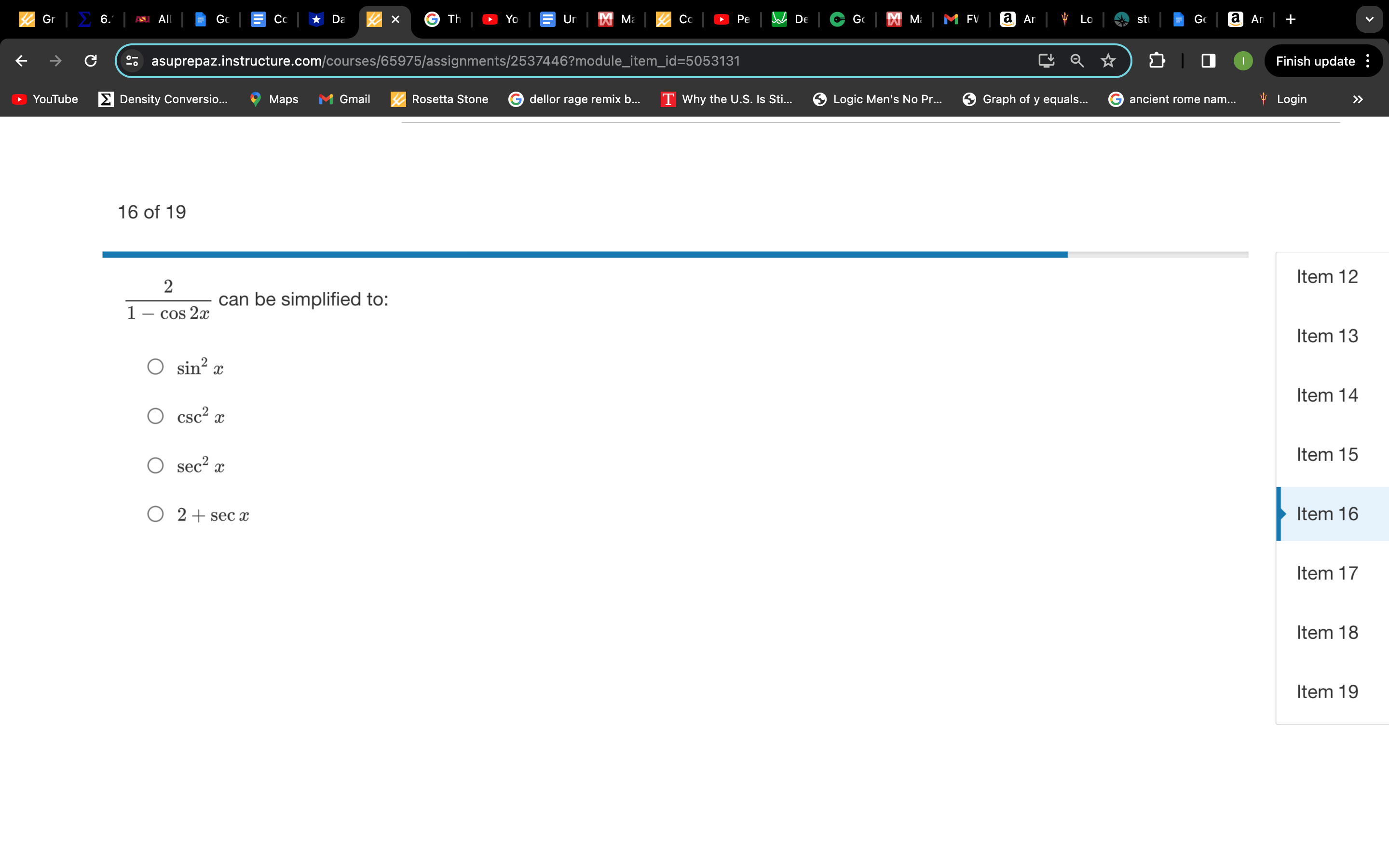Select the csc² x answer option

click(x=156, y=416)
